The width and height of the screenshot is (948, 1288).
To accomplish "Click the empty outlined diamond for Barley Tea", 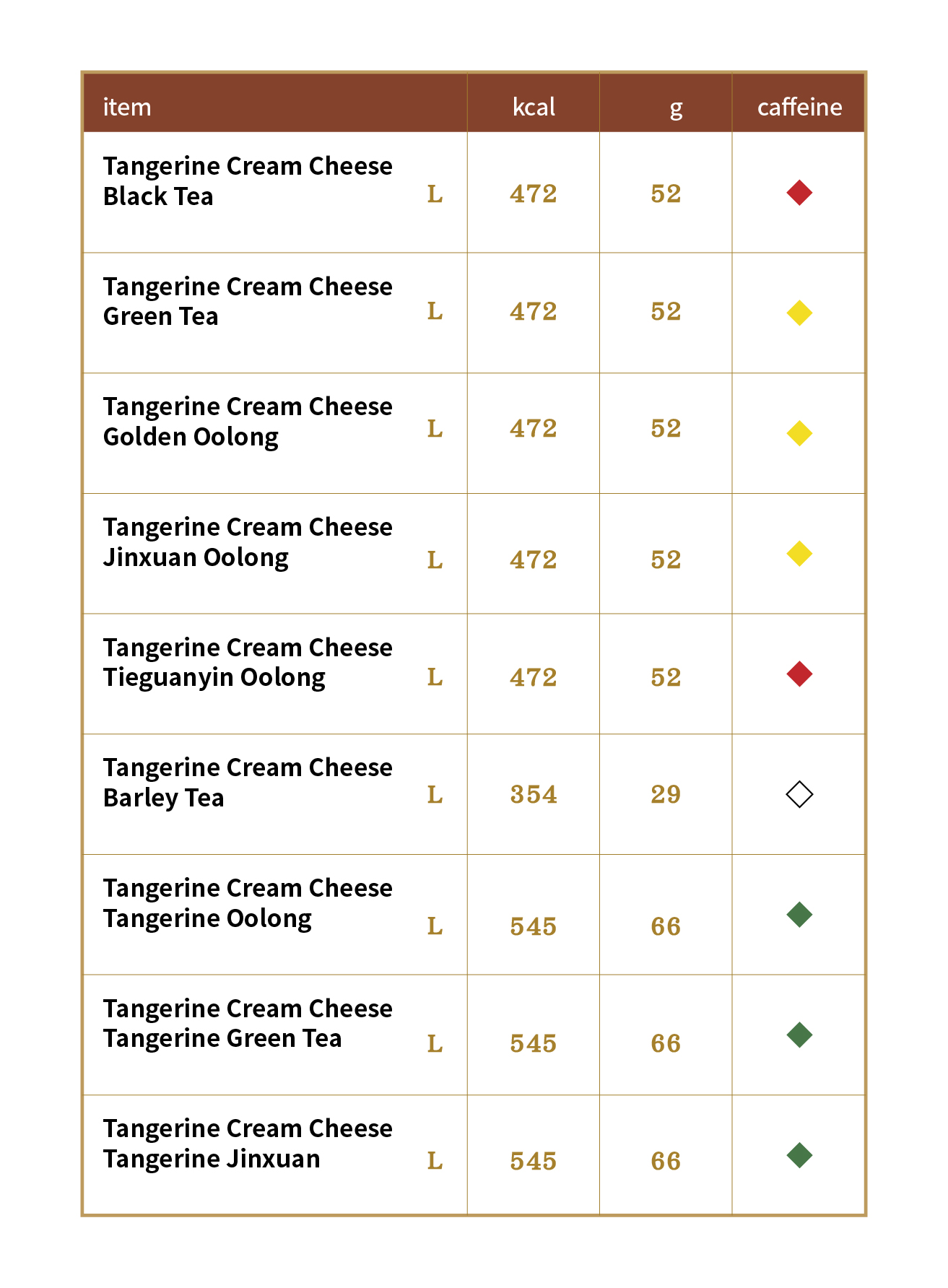I will tap(799, 794).
